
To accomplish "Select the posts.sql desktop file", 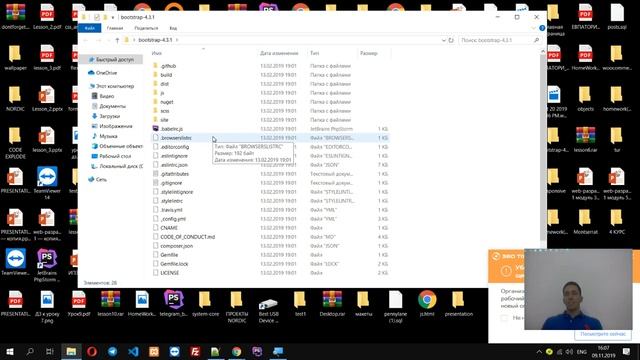I will (617, 17).
